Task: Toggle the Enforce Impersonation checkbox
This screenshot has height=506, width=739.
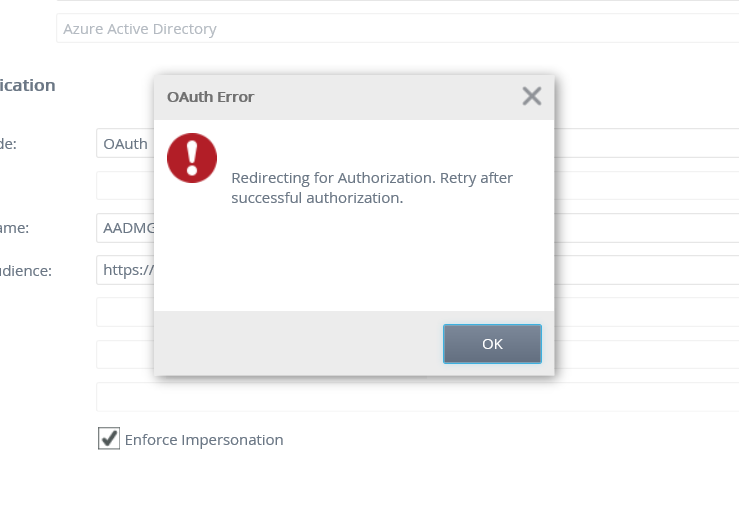Action: [x=108, y=439]
